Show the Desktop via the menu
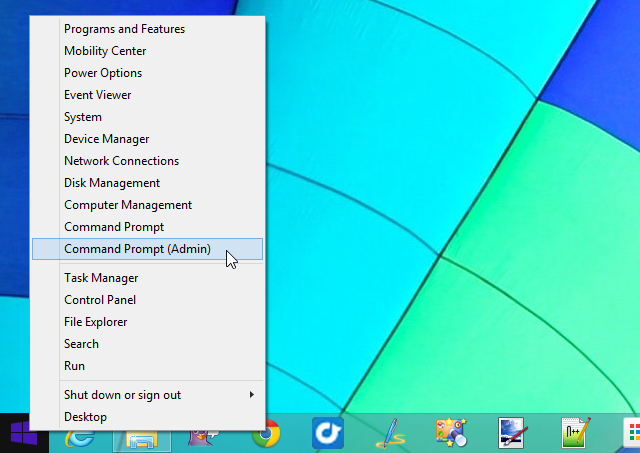Viewport: 640px width, 453px height. [147, 417]
